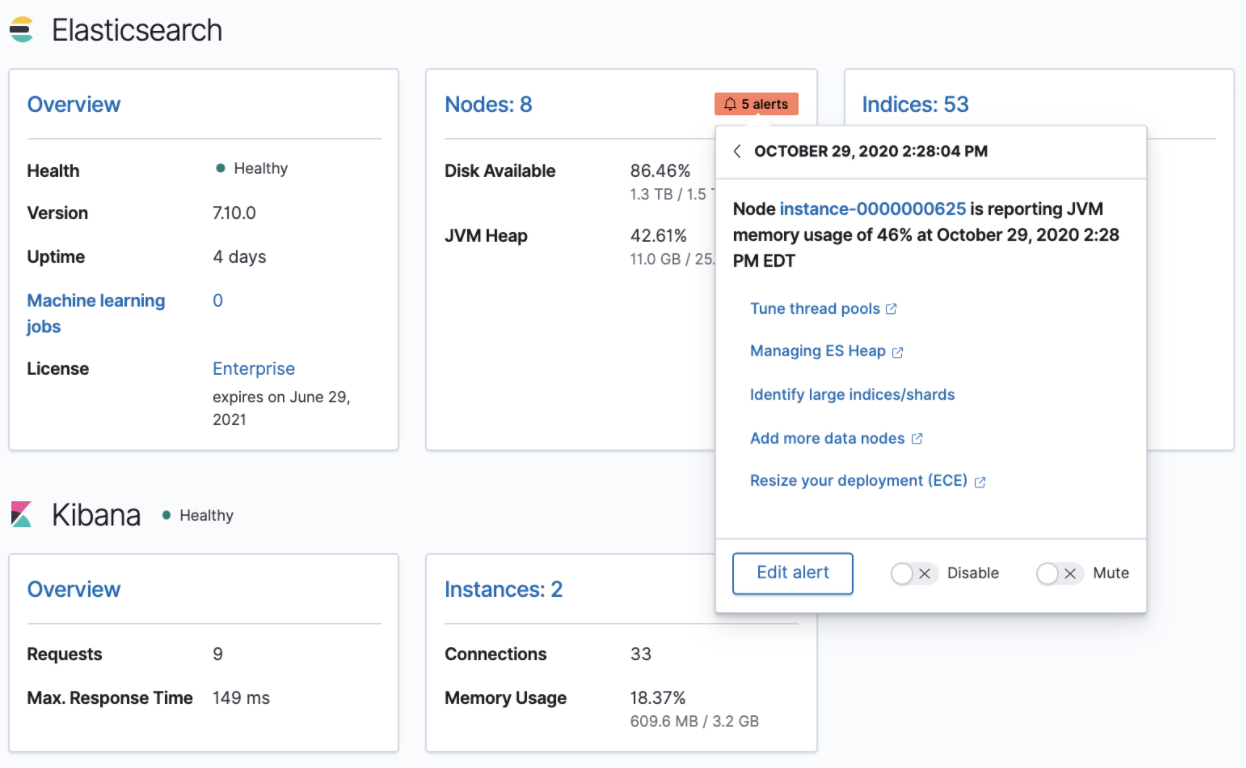Open the Indices: 53 panel link
Image resolution: width=1246 pixels, height=768 pixels.
click(x=915, y=104)
